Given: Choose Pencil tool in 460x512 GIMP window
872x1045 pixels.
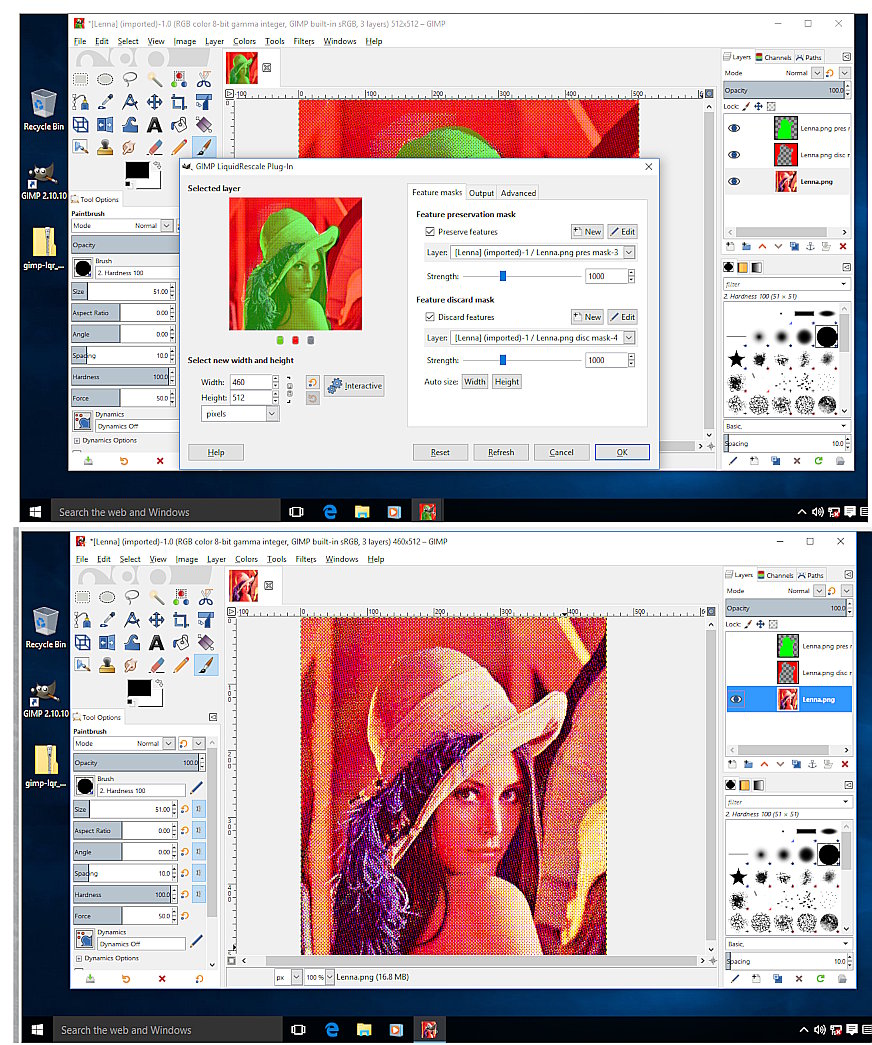Looking at the screenshot, I should click(181, 665).
